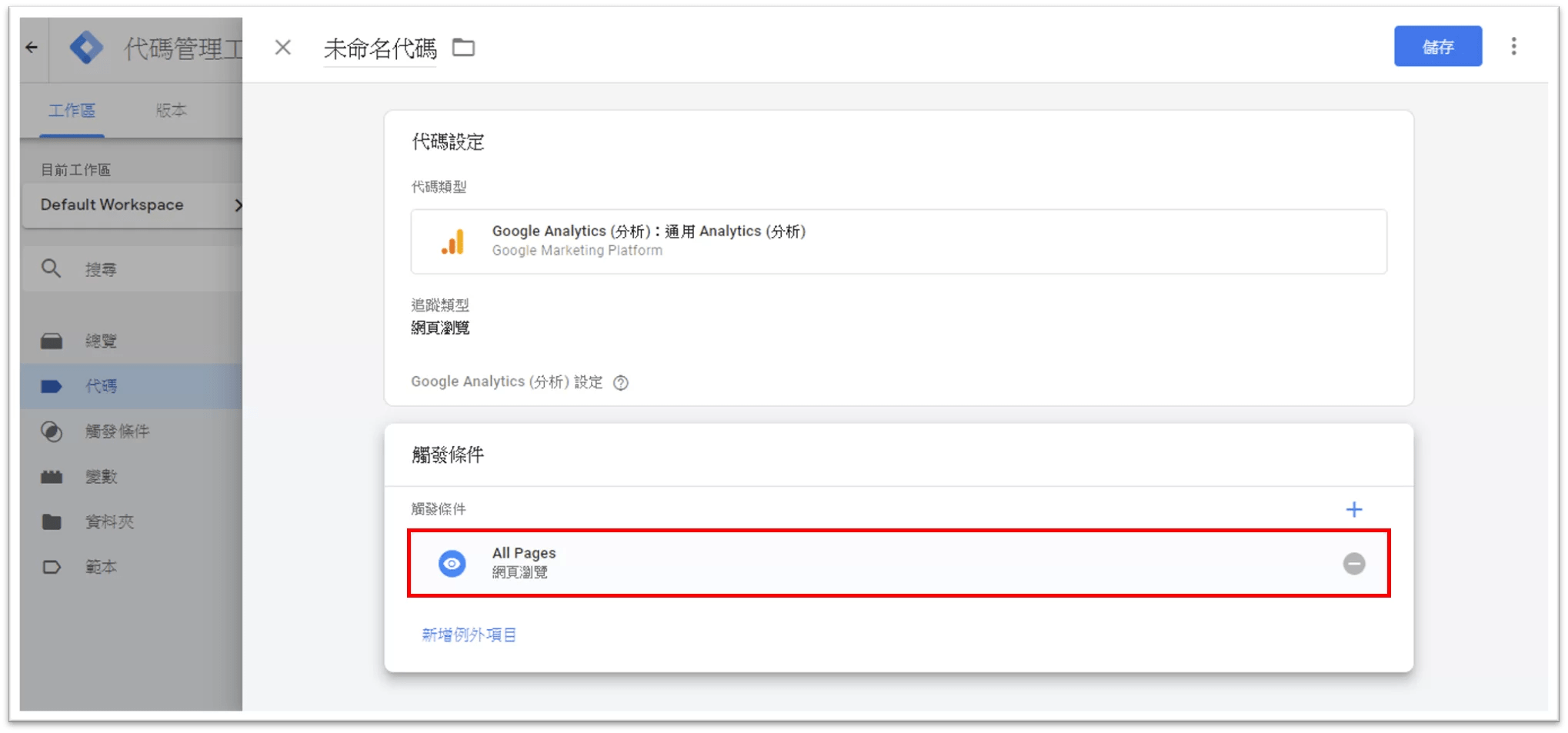The height and width of the screenshot is (733, 1568).
Task: Switch to the 版本 tab
Action: tap(171, 111)
